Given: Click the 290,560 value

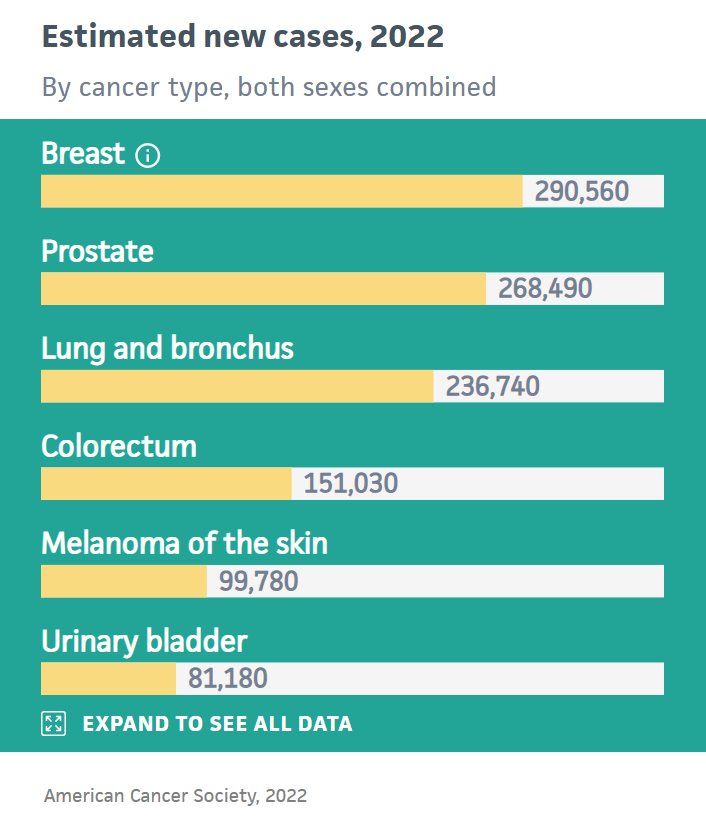Looking at the screenshot, I should [x=582, y=191].
